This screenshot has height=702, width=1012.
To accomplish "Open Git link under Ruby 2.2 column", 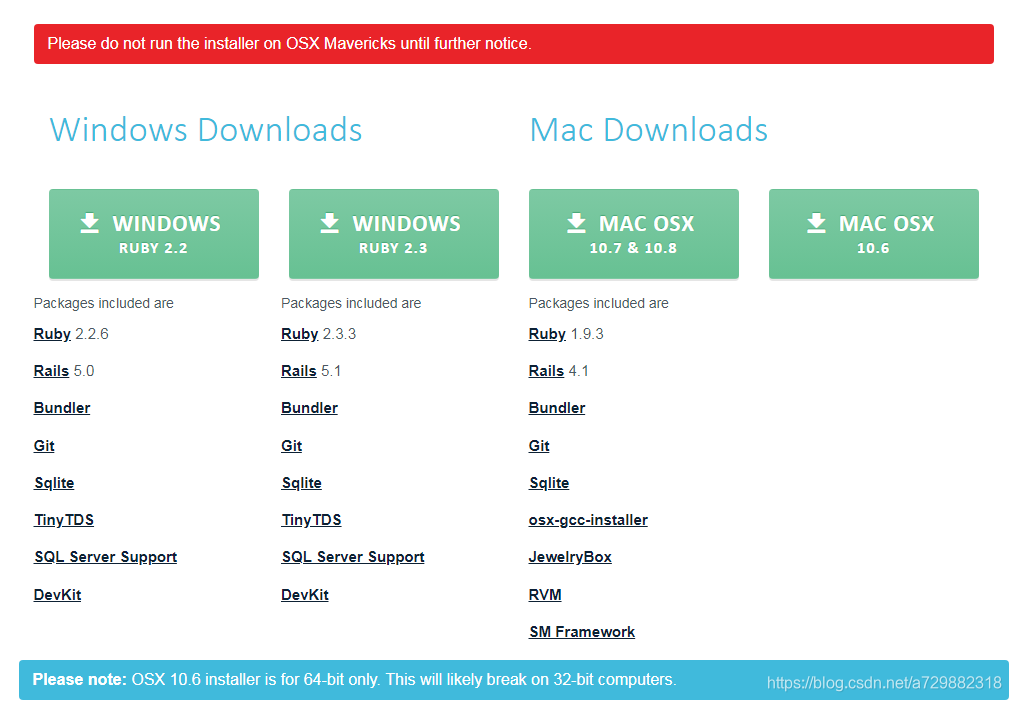I will tap(44, 445).
